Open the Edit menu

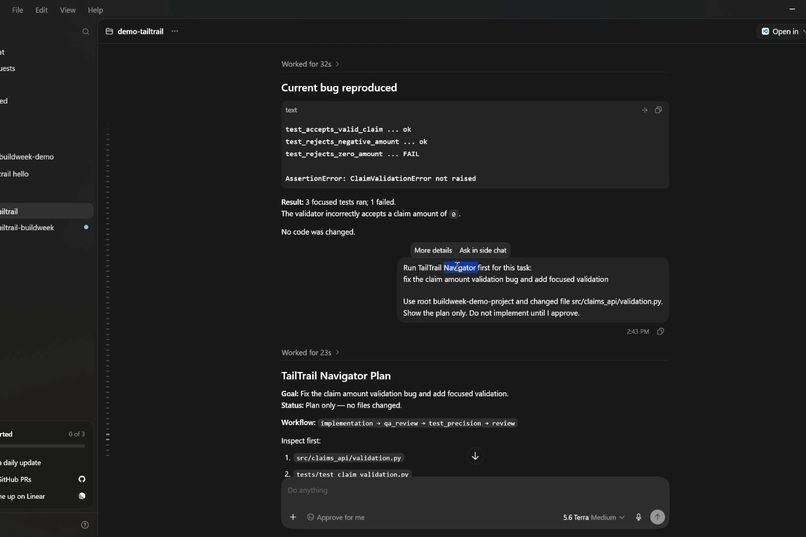pyautogui.click(x=41, y=10)
